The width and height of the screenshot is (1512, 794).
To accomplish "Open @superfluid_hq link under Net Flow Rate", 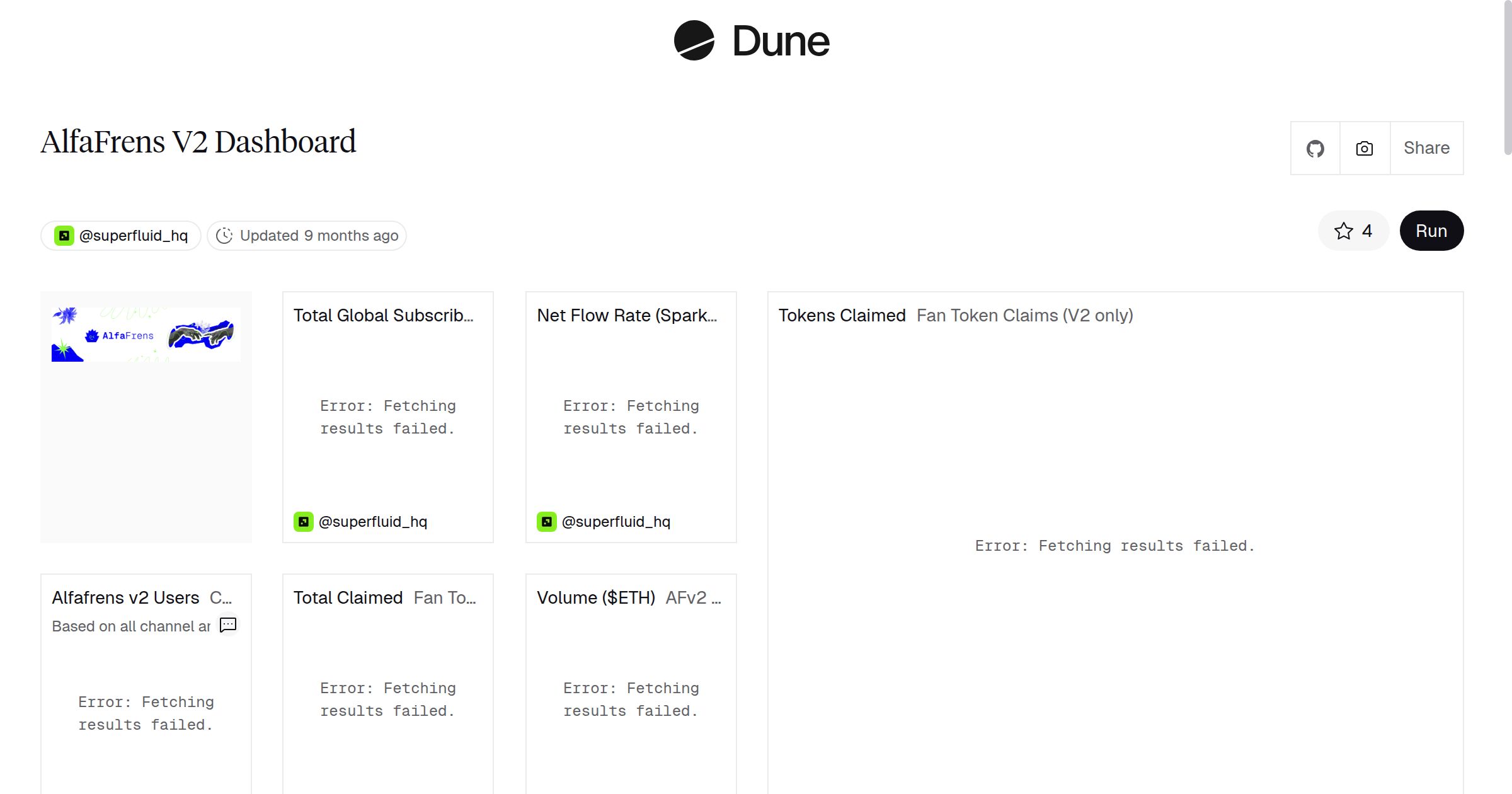I will point(616,522).
